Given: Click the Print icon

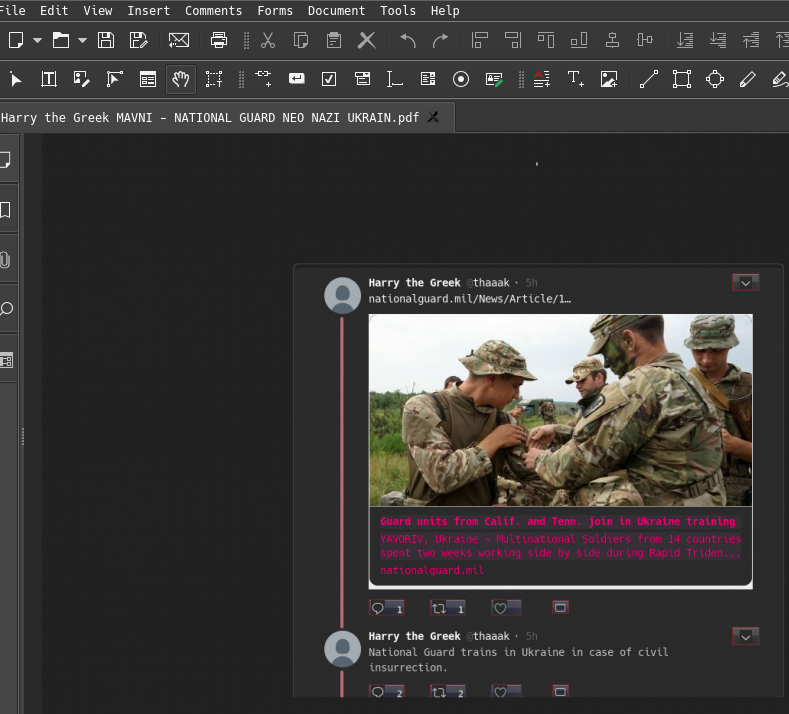Looking at the screenshot, I should pos(219,40).
